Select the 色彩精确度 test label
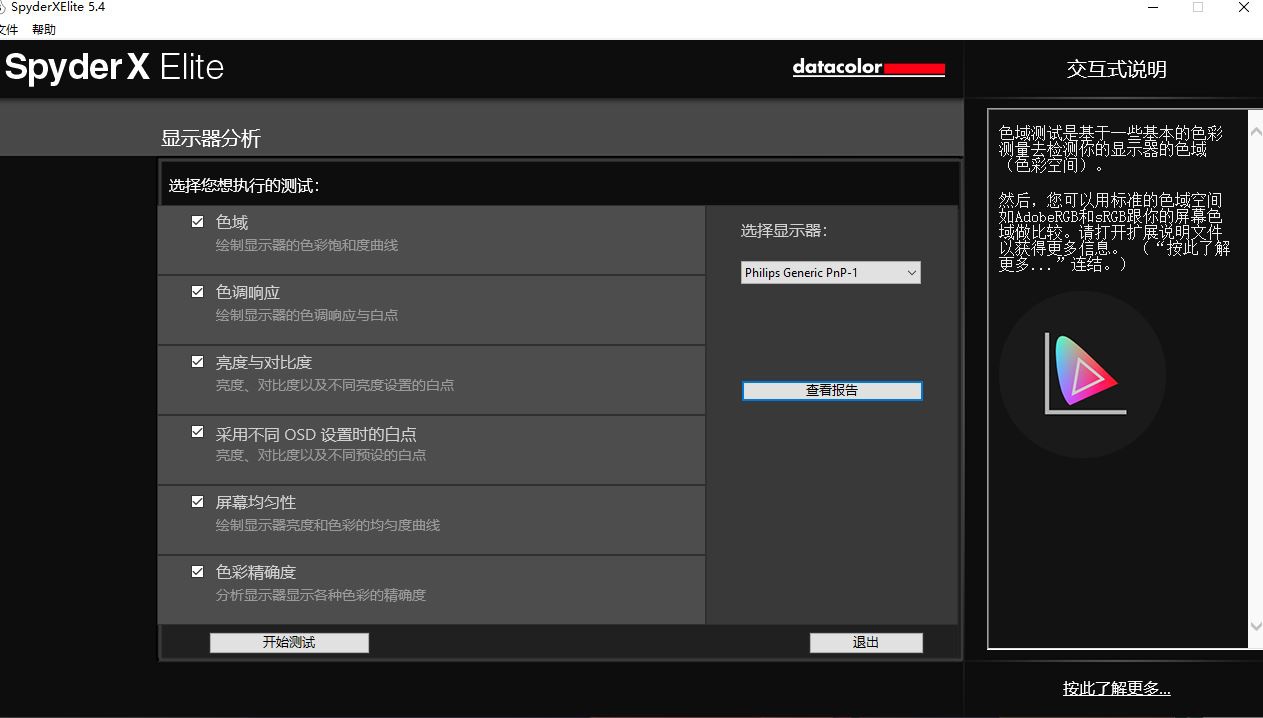Image resolution: width=1263 pixels, height=718 pixels. (256, 572)
